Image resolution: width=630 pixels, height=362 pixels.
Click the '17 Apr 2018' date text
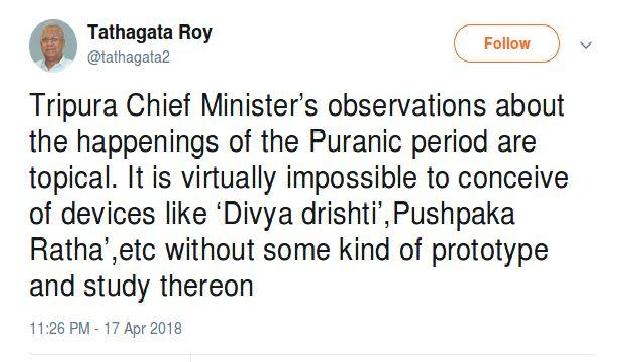pos(143,328)
